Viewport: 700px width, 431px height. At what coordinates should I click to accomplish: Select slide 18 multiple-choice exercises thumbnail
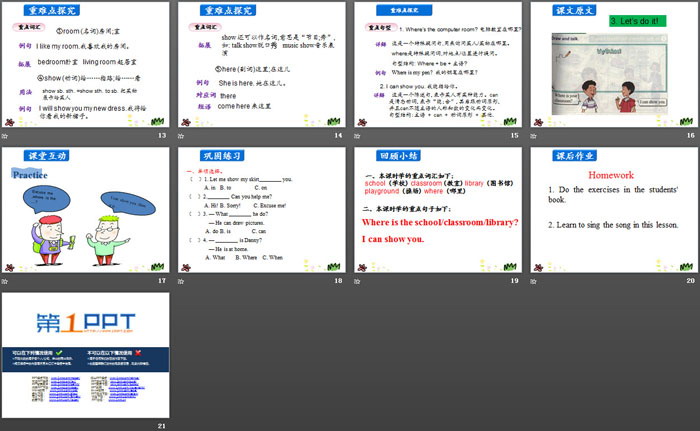[x=262, y=210]
